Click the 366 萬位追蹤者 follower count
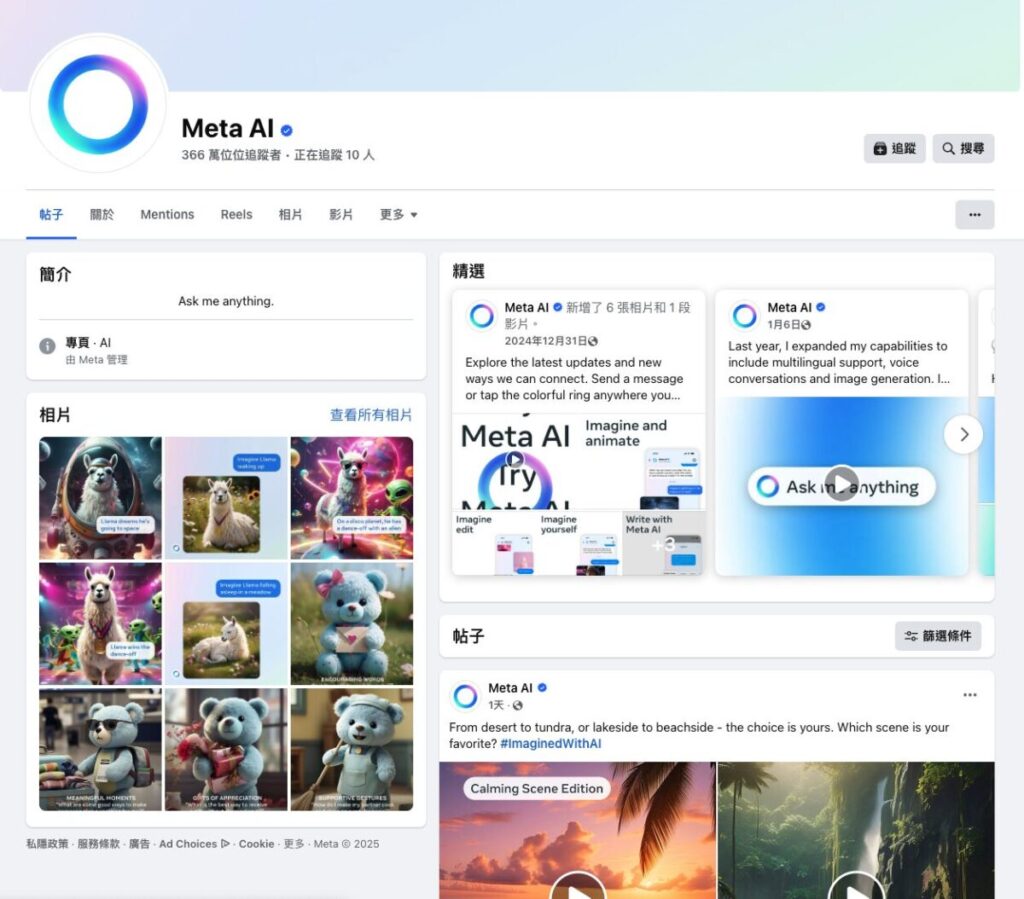1024x899 pixels. click(231, 155)
